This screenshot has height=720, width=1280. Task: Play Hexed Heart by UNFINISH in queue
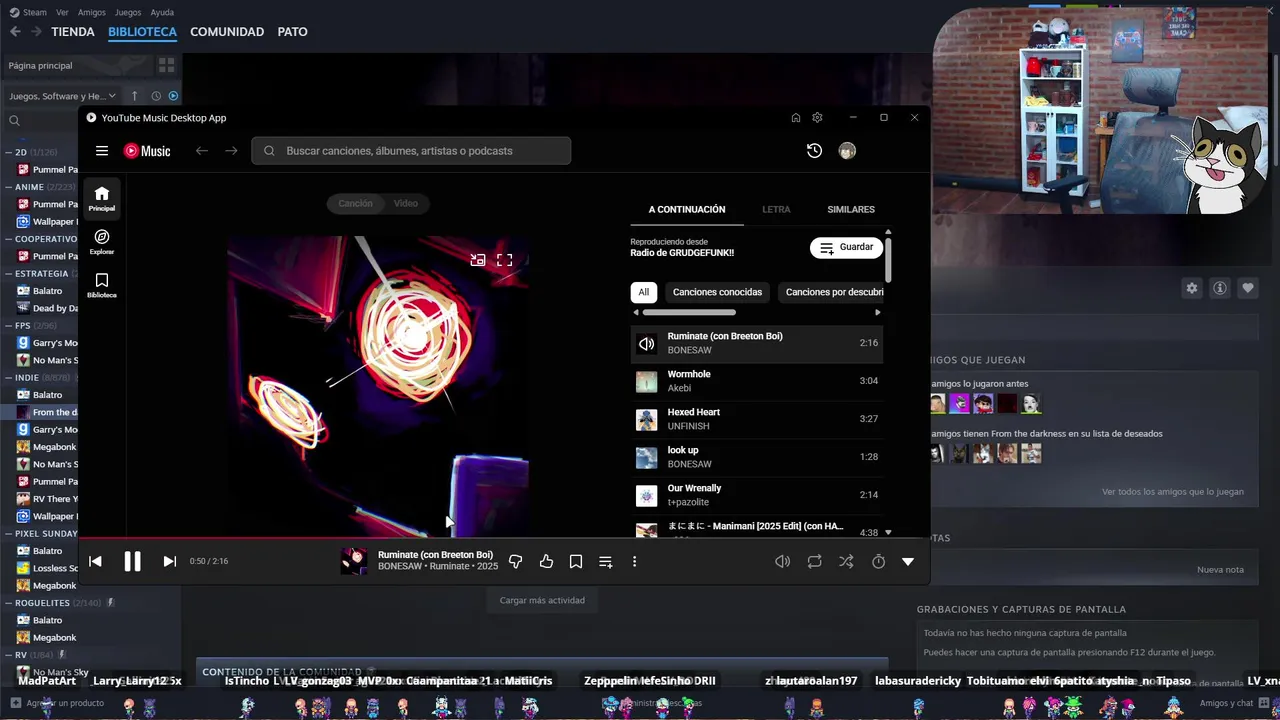(757, 419)
